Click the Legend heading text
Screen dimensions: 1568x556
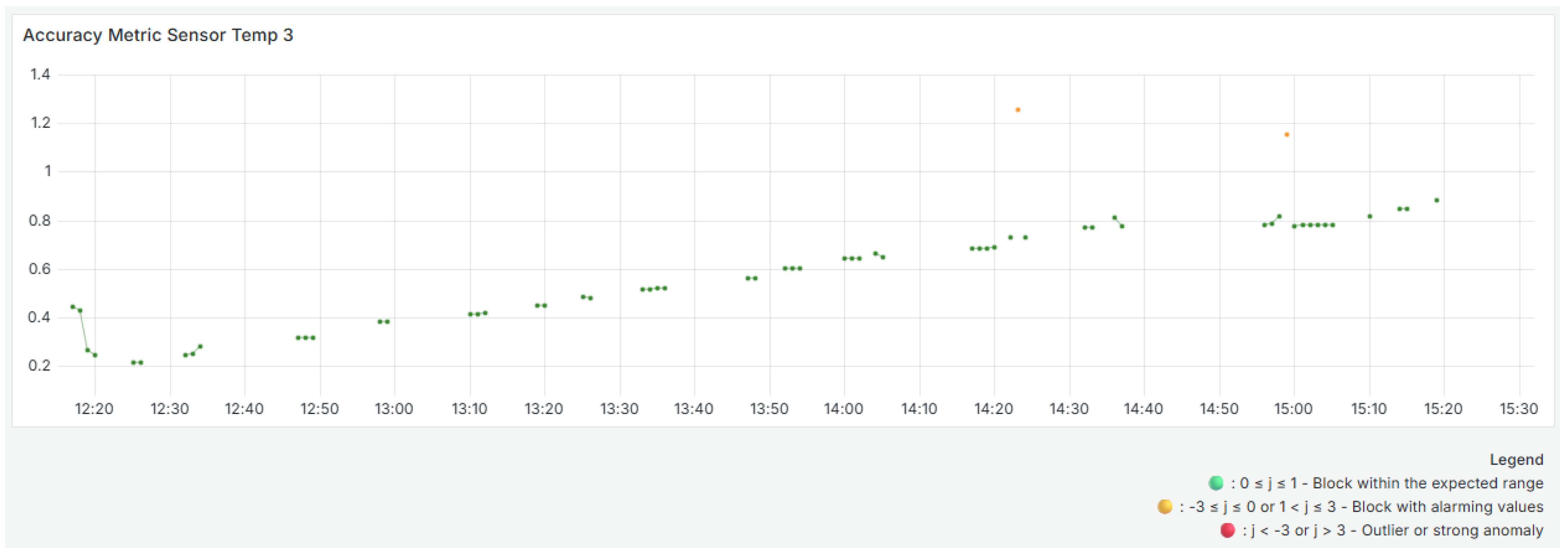1516,460
